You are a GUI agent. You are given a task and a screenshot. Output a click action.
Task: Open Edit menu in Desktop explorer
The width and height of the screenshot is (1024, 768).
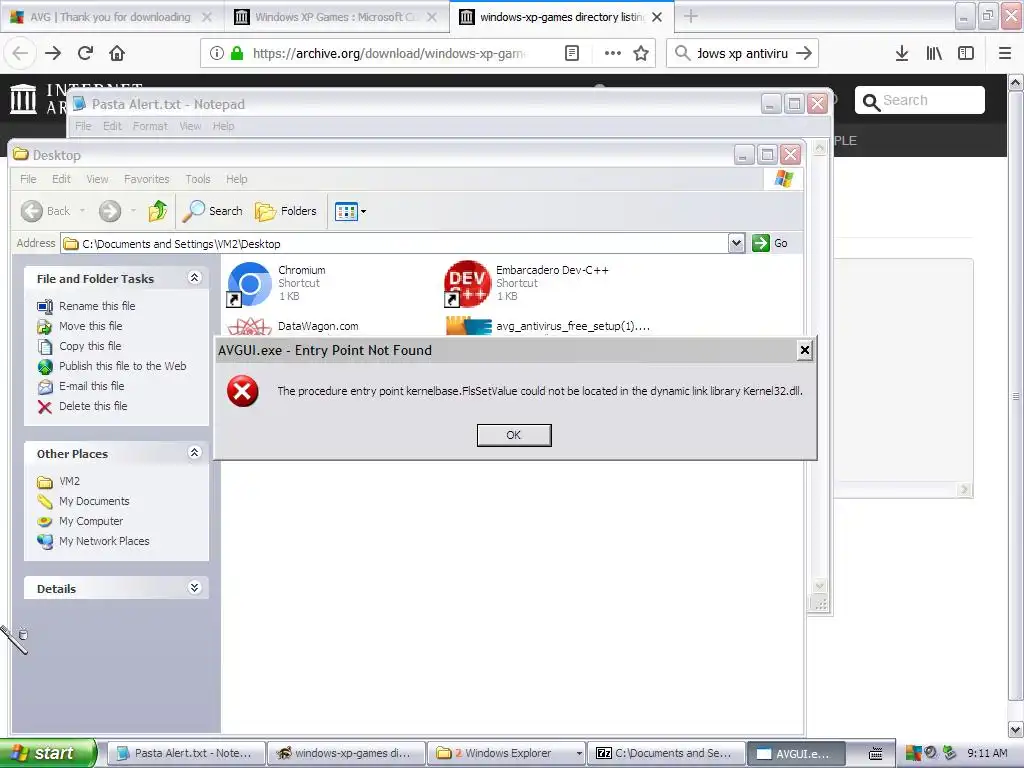pyautogui.click(x=61, y=179)
